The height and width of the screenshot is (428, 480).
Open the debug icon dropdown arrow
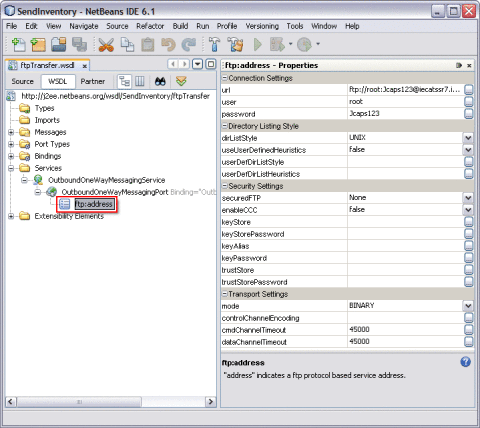[290, 44]
